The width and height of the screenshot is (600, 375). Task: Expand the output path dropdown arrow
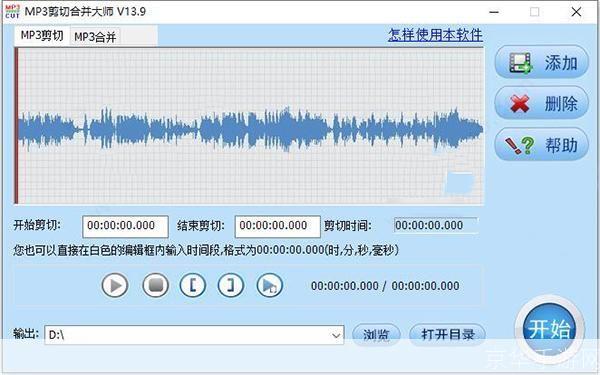pyautogui.click(x=336, y=336)
